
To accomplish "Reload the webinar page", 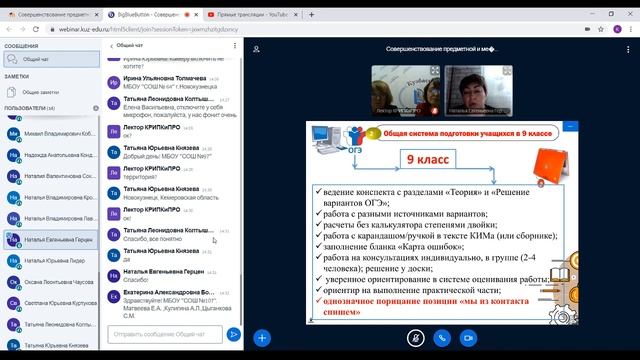I will [x=36, y=29].
